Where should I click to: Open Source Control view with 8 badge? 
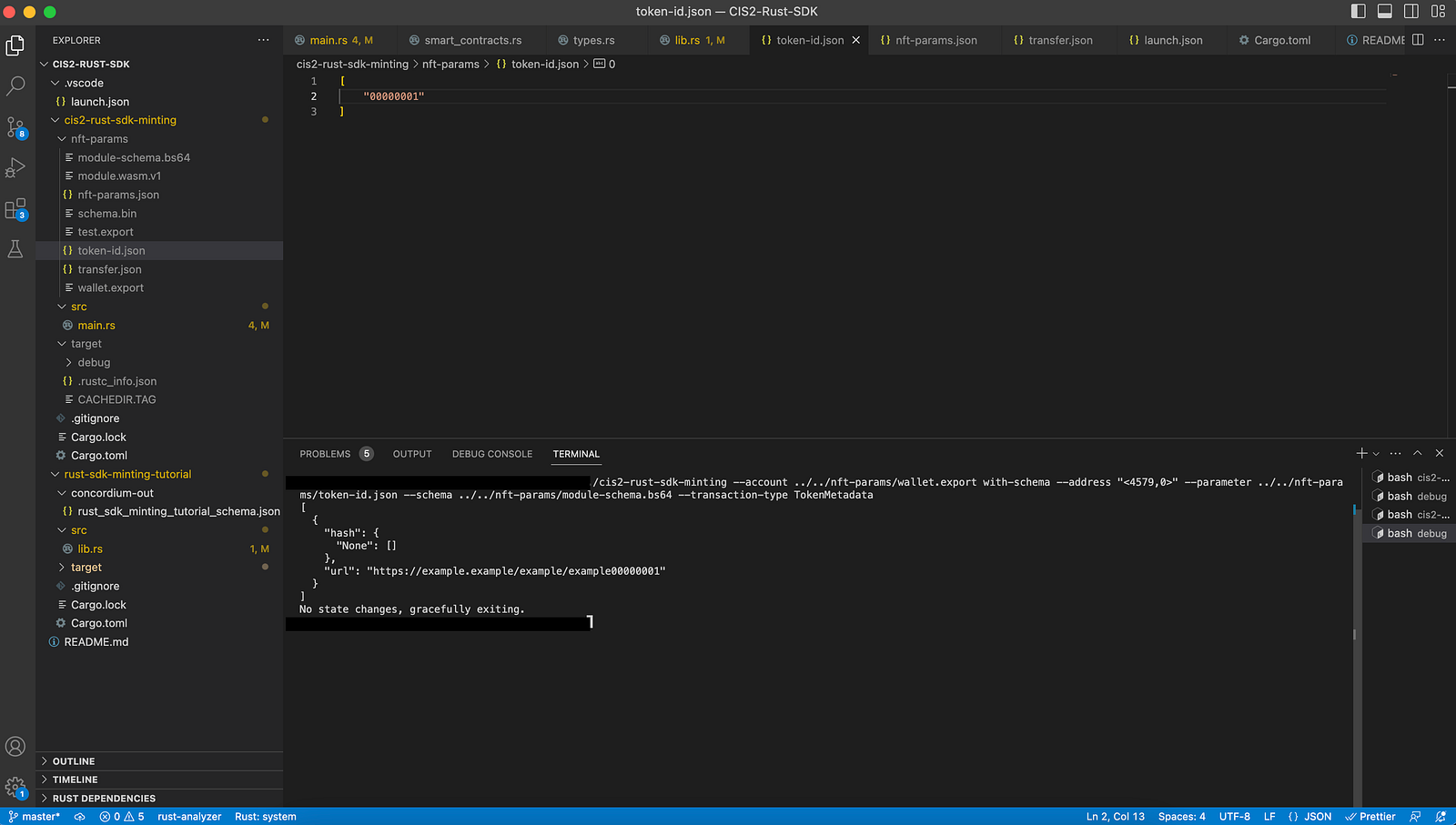15,127
